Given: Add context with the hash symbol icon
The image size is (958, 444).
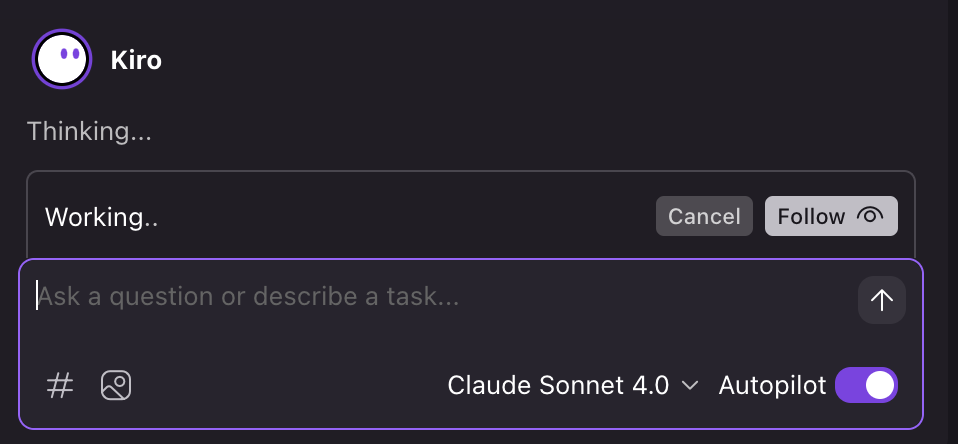Looking at the screenshot, I should 60,386.
